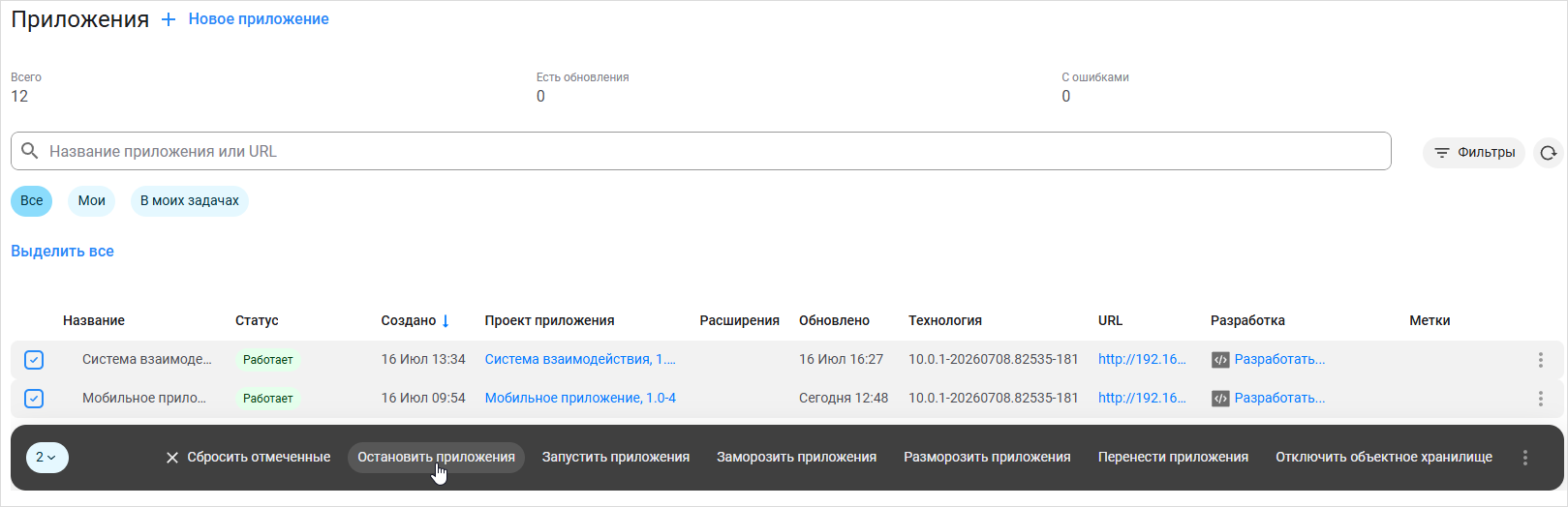Screen dimensions: 1568x507
Task: Click the Метки column header
Action: (x=1430, y=321)
